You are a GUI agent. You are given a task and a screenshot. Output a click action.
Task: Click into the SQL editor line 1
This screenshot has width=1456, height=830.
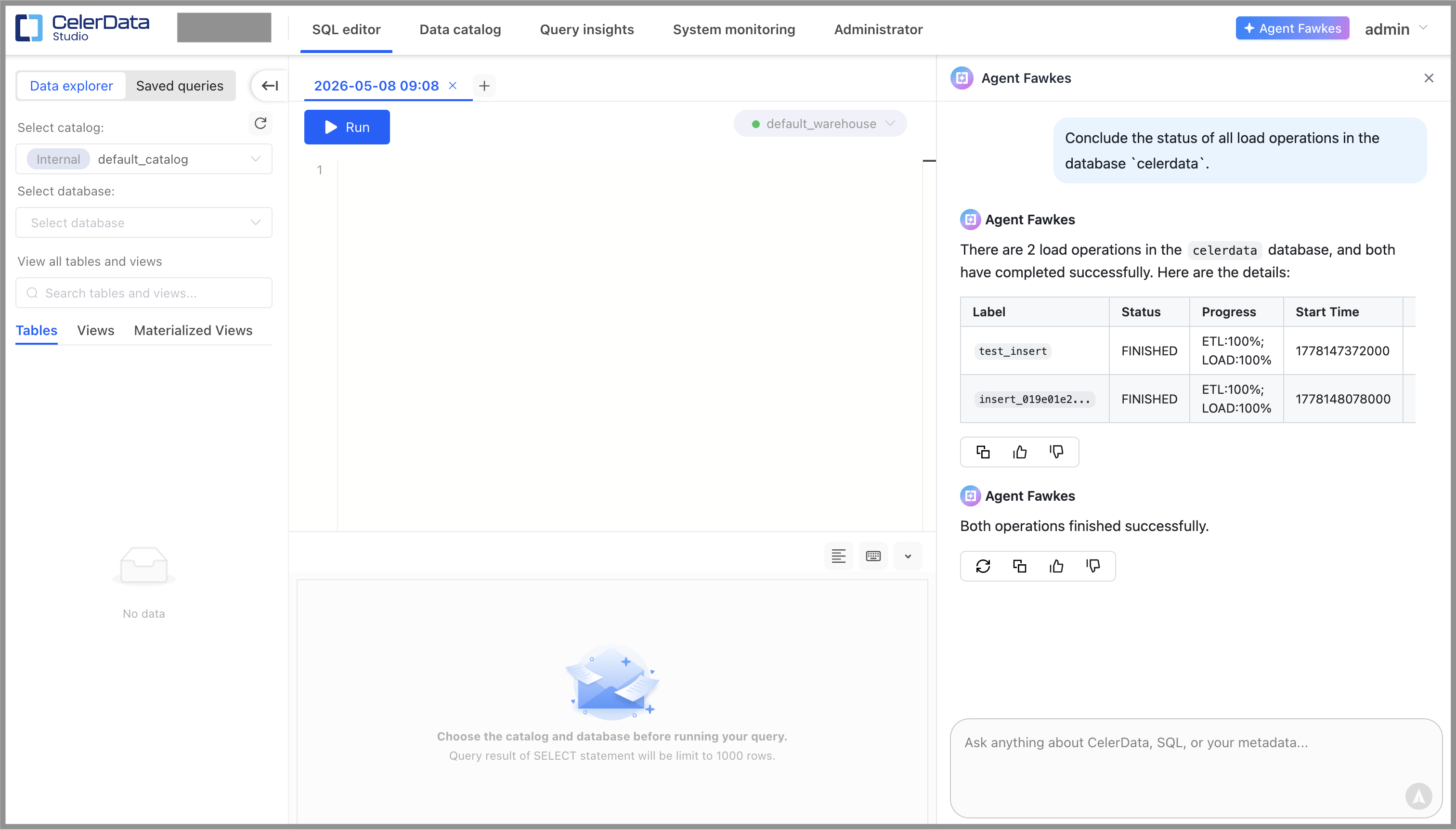(629, 170)
